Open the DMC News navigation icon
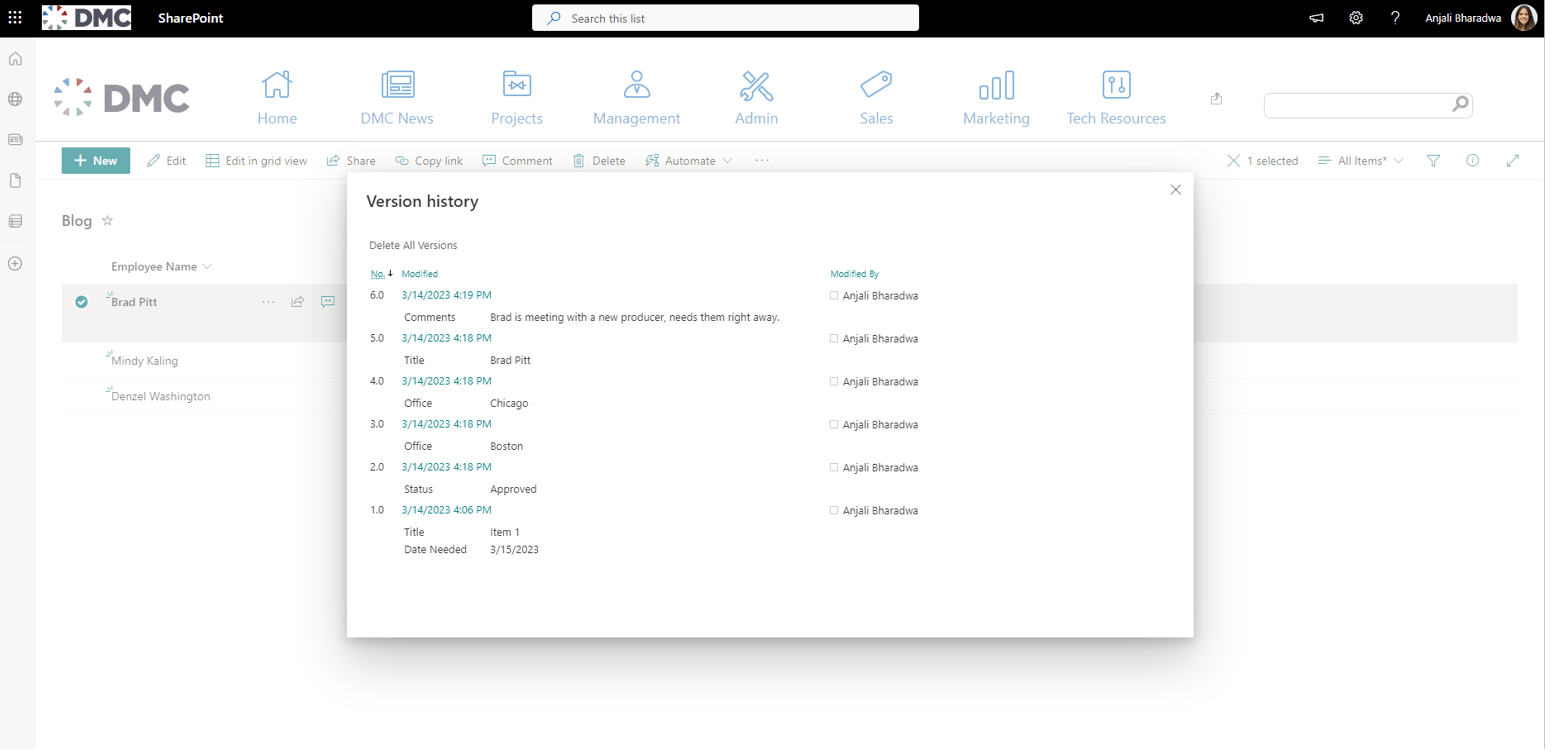The height and width of the screenshot is (756, 1552). coord(400,85)
